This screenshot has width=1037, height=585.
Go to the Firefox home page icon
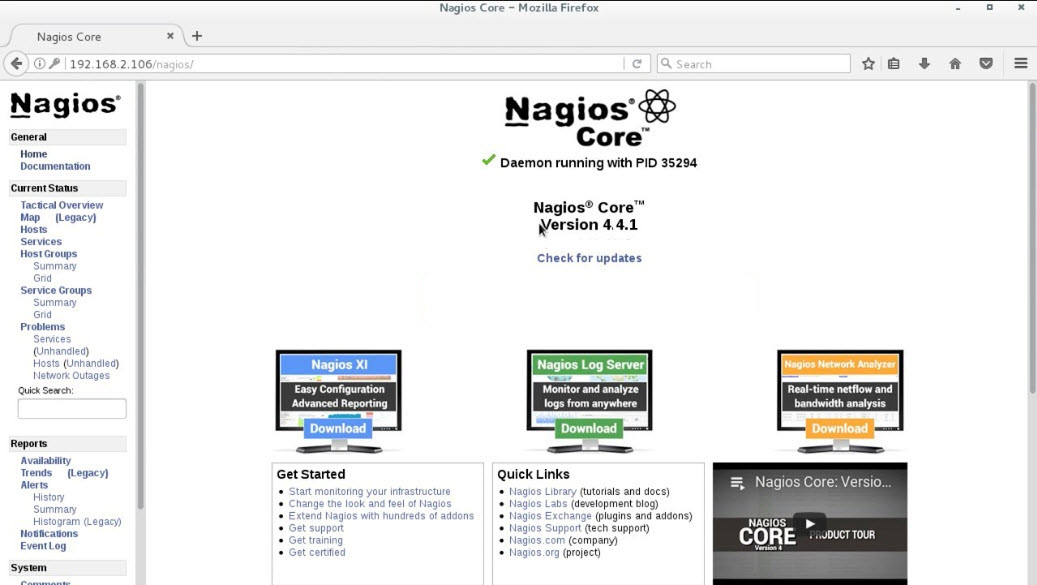point(955,63)
